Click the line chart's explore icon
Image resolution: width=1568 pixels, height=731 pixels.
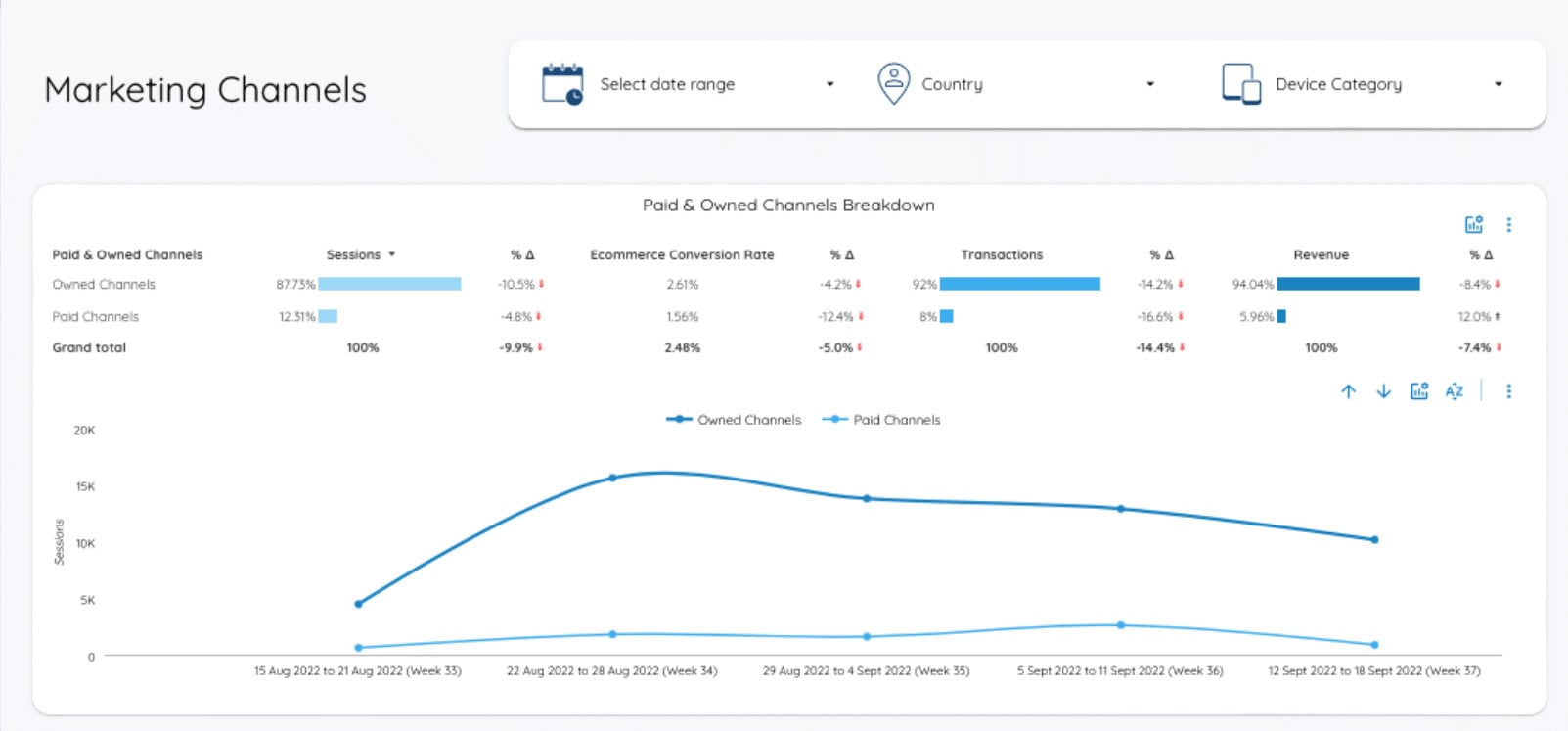point(1419,391)
